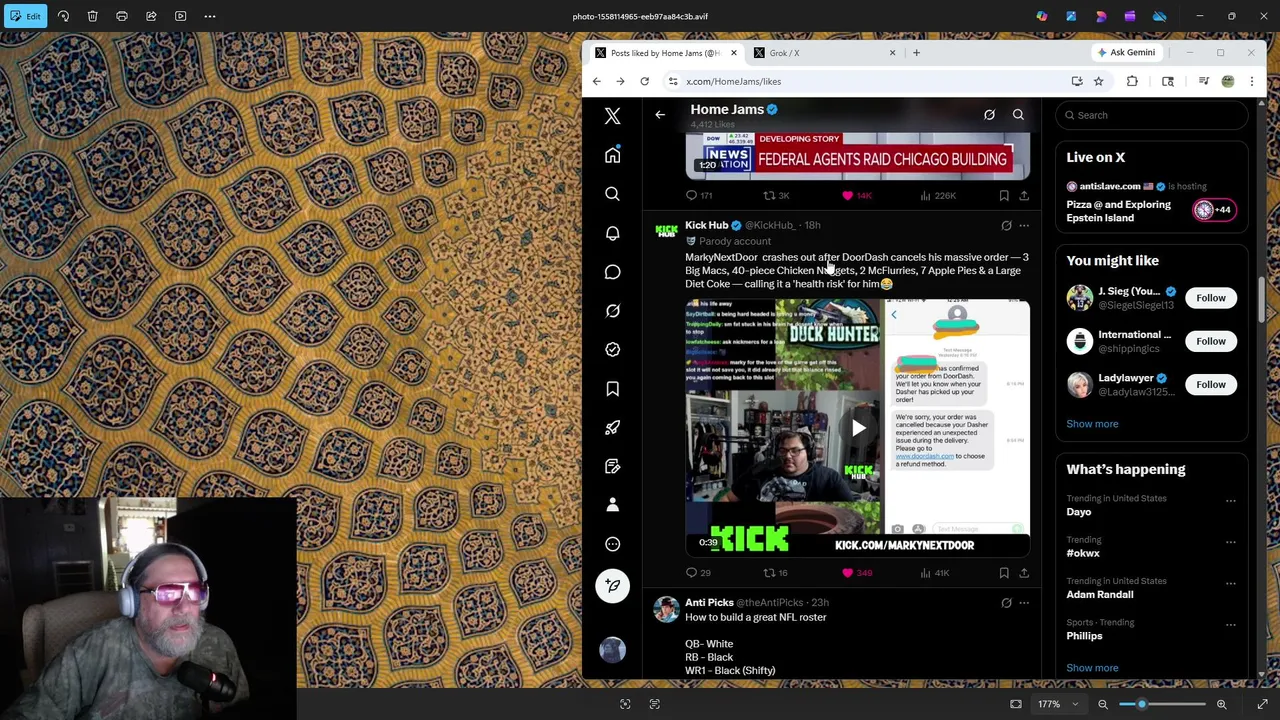Go to Home in X sidebar
Viewport: 1280px width, 720px height.
(612, 155)
